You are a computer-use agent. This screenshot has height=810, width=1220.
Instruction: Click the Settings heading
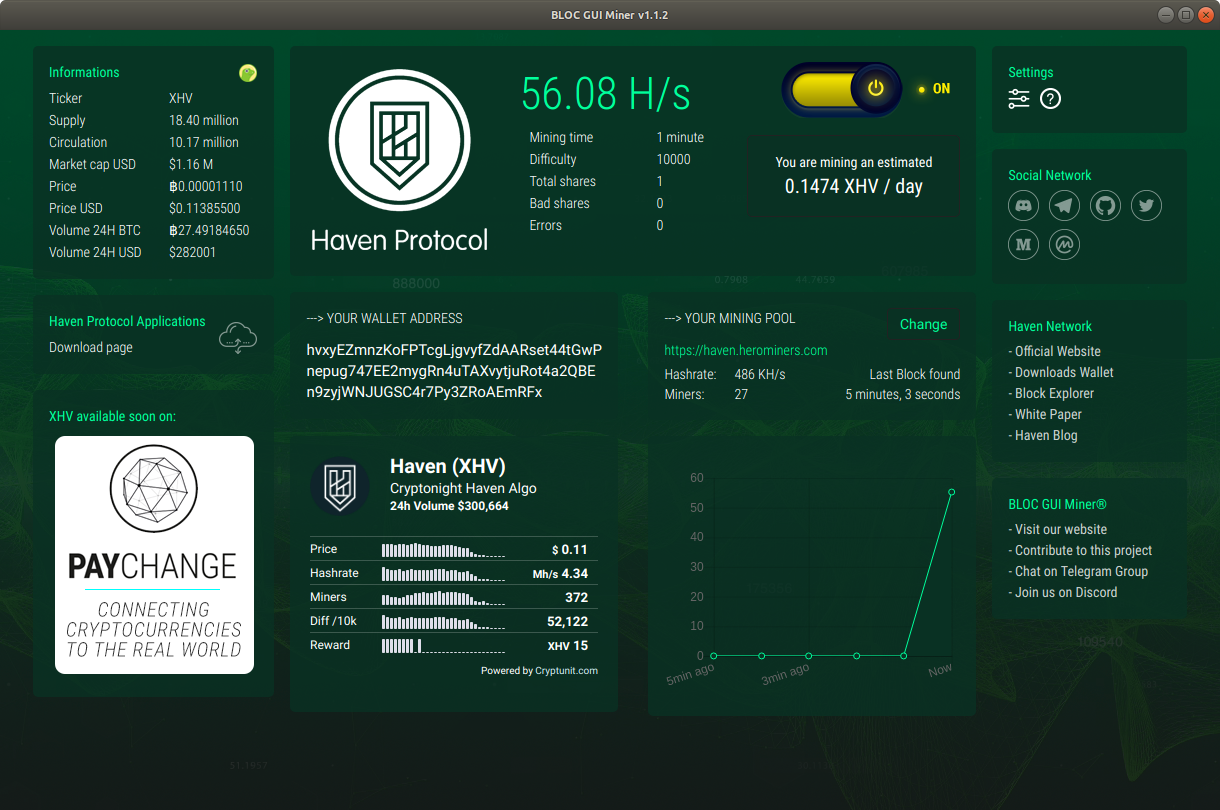1030,72
